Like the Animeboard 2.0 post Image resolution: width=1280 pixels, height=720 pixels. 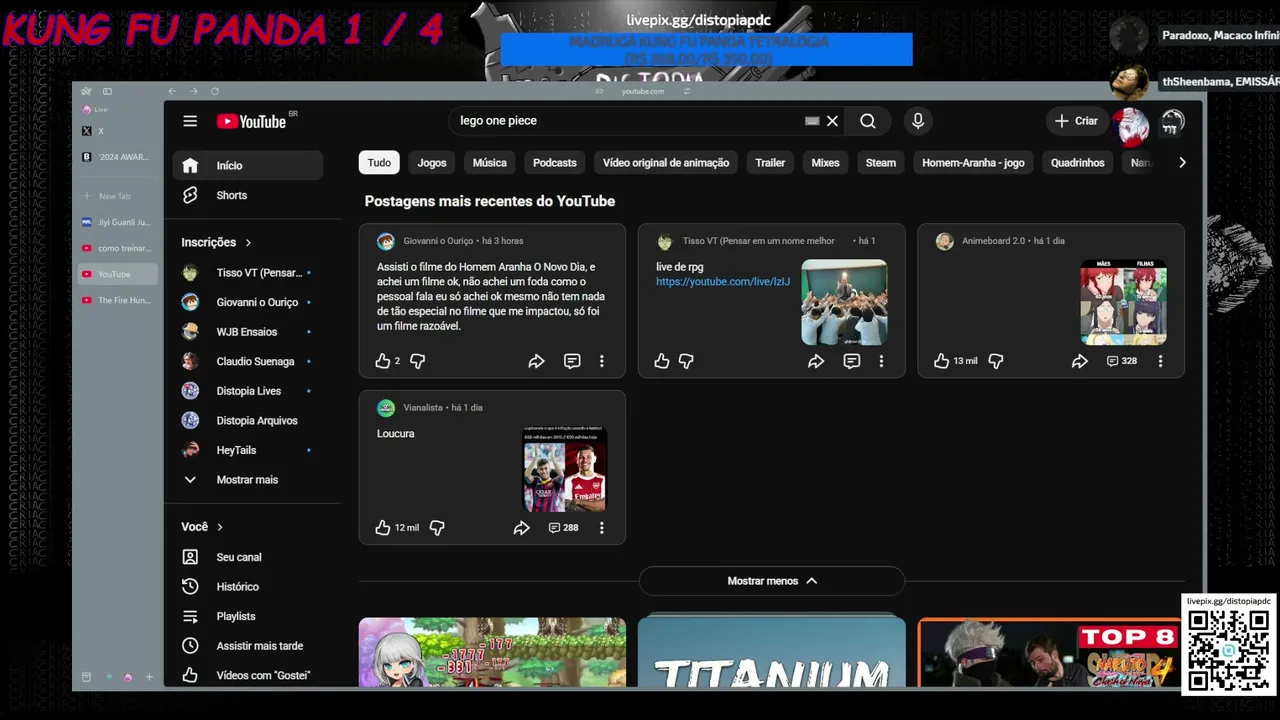pyautogui.click(x=941, y=361)
